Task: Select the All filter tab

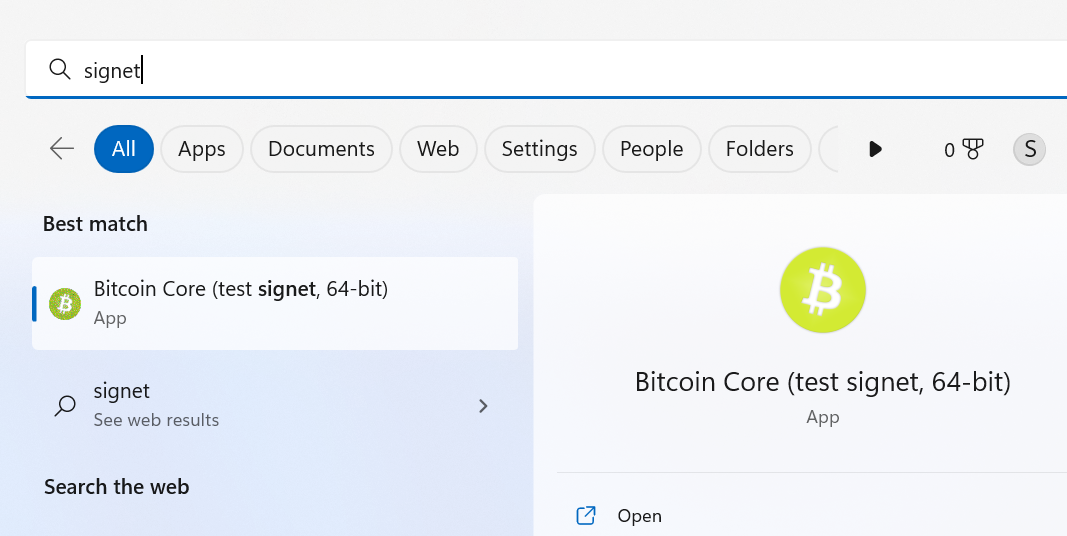Action: [124, 148]
